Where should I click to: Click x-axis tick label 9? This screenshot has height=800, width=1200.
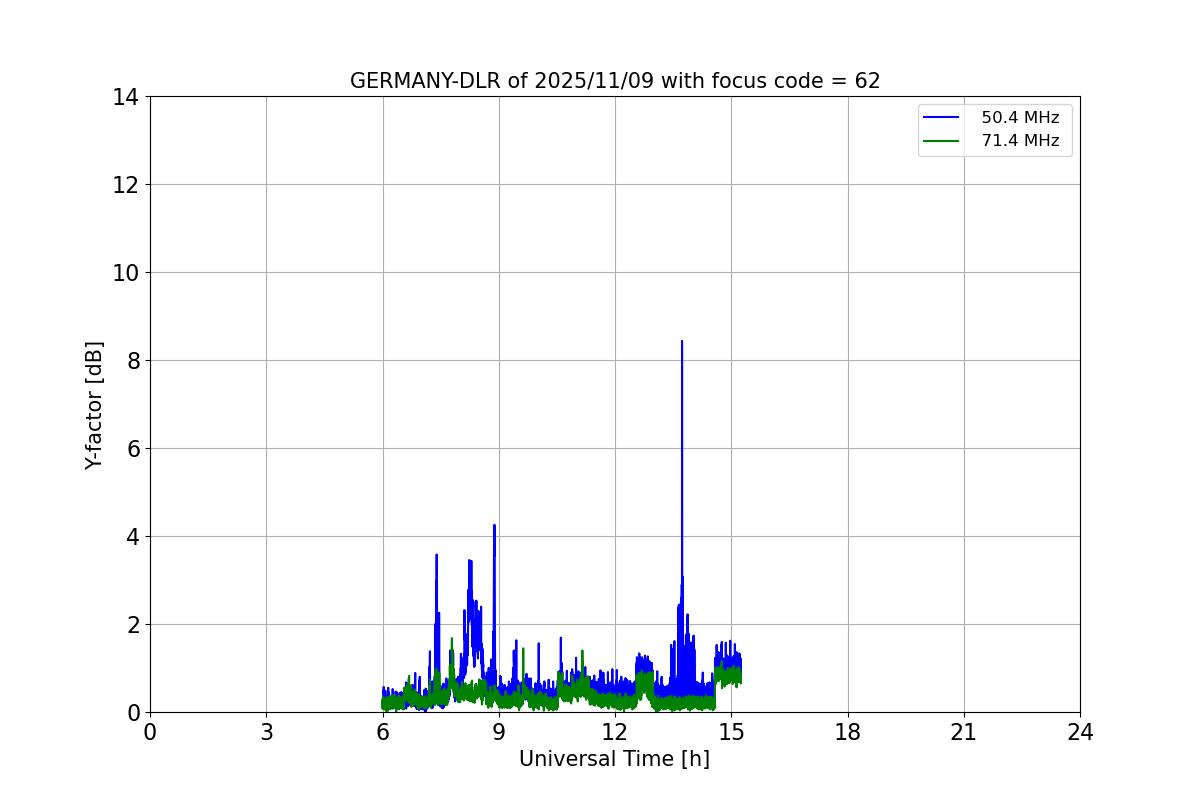click(499, 732)
